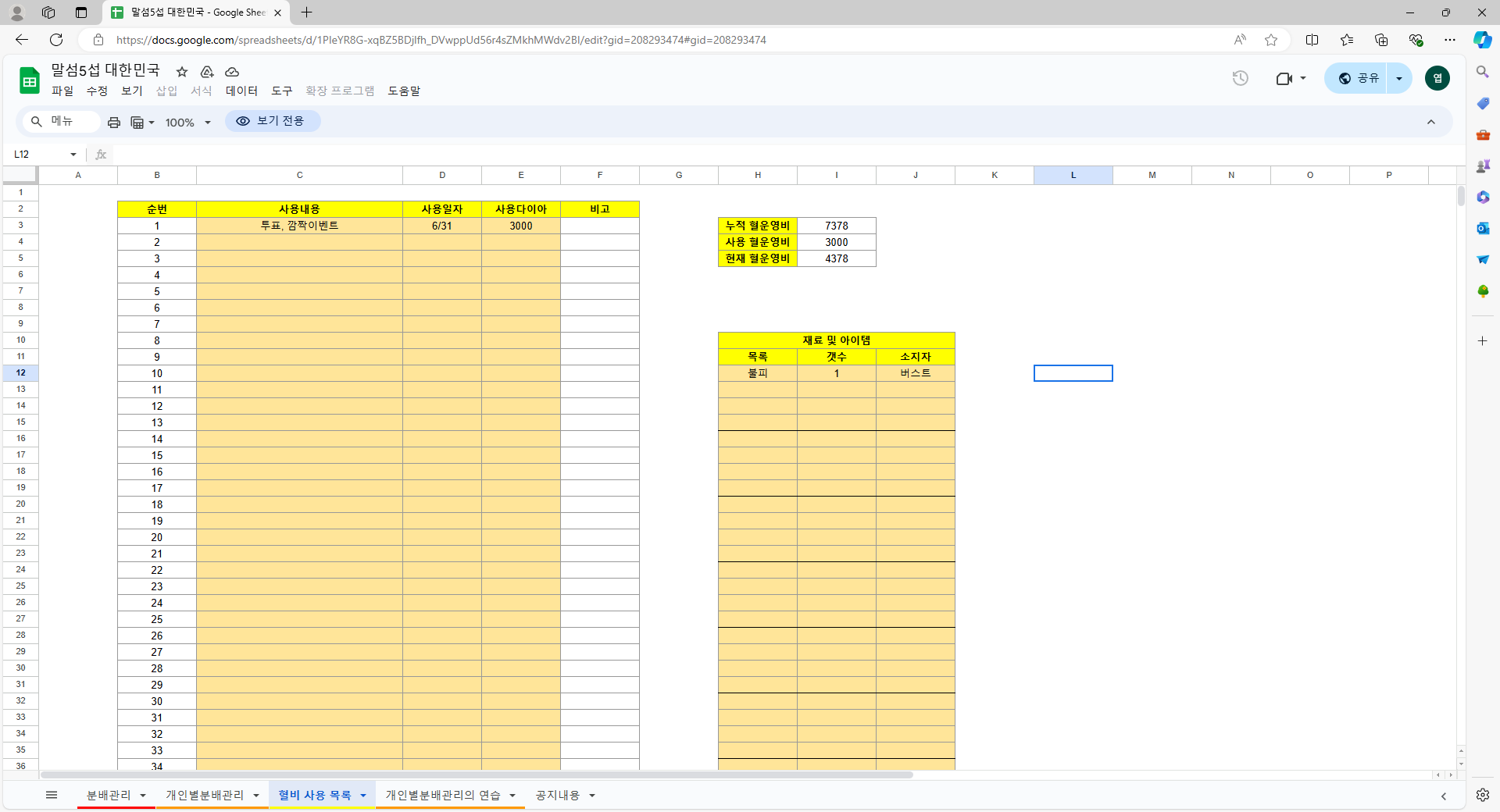Image resolution: width=1500 pixels, height=812 pixels.
Task: Open the 데이터 menu
Action: point(241,91)
